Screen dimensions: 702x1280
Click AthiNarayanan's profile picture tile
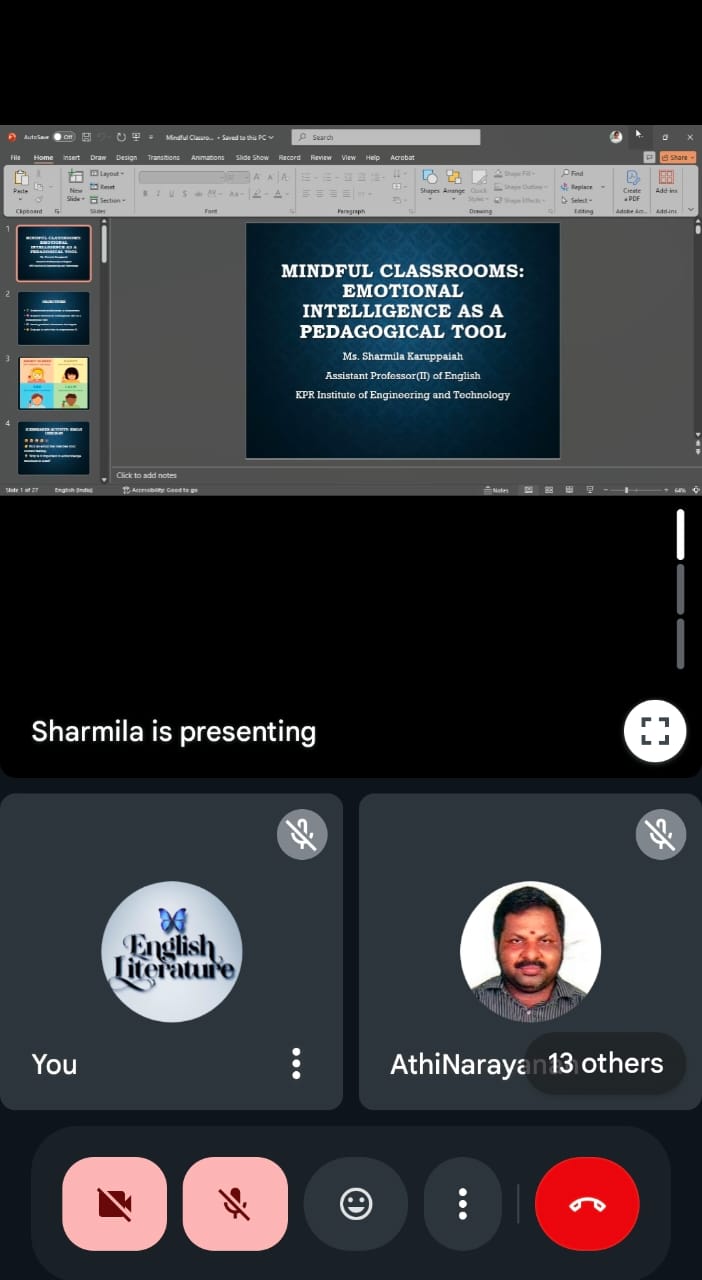point(530,951)
